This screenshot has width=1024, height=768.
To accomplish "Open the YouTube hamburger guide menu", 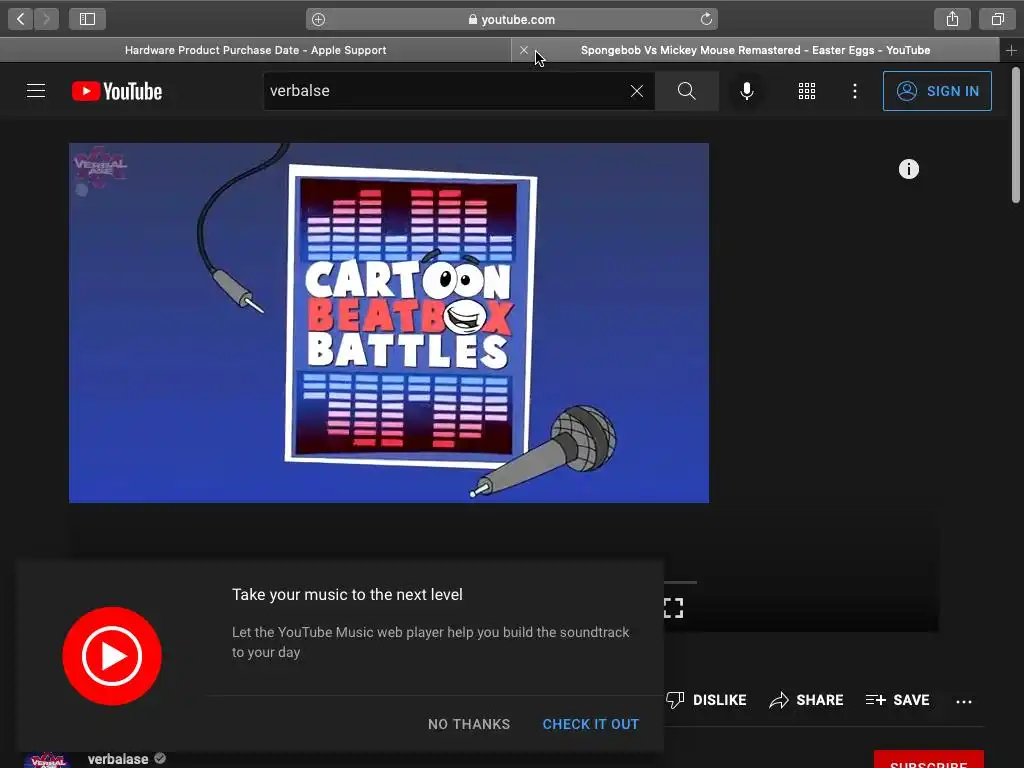I will coord(36,91).
